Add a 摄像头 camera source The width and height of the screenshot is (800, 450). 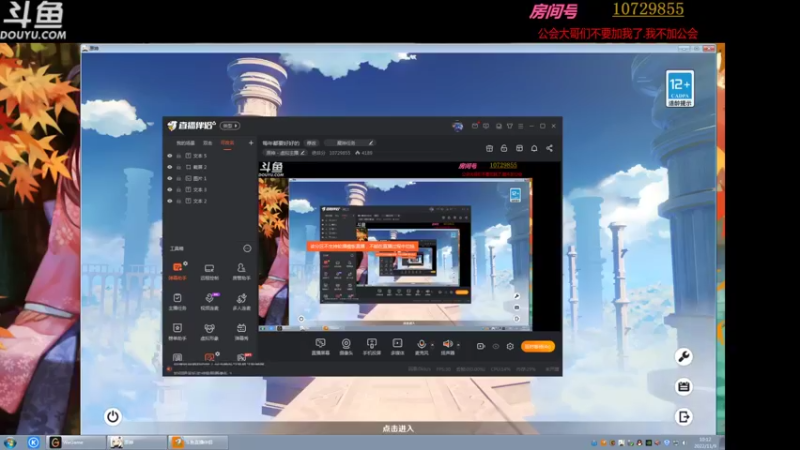click(346, 346)
